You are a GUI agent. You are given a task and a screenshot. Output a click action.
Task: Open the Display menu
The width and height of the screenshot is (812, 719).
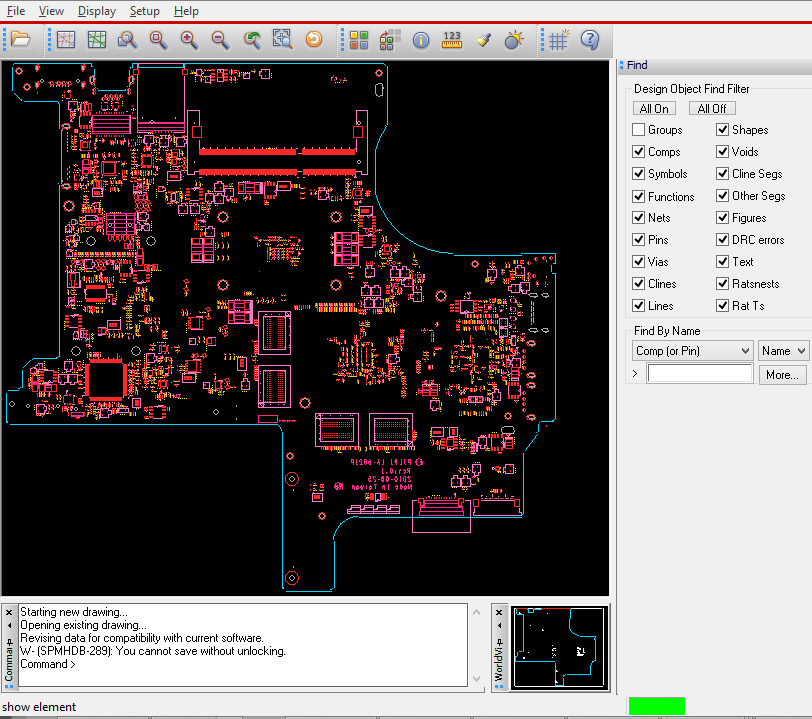pyautogui.click(x=96, y=11)
